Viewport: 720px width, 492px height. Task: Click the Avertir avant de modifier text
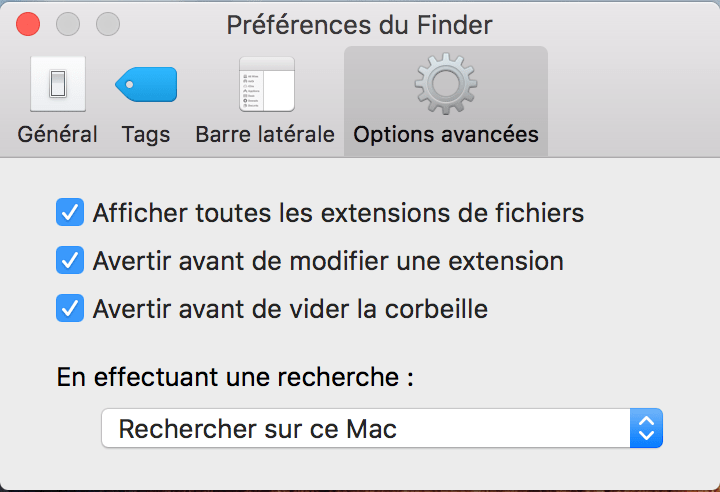328,262
